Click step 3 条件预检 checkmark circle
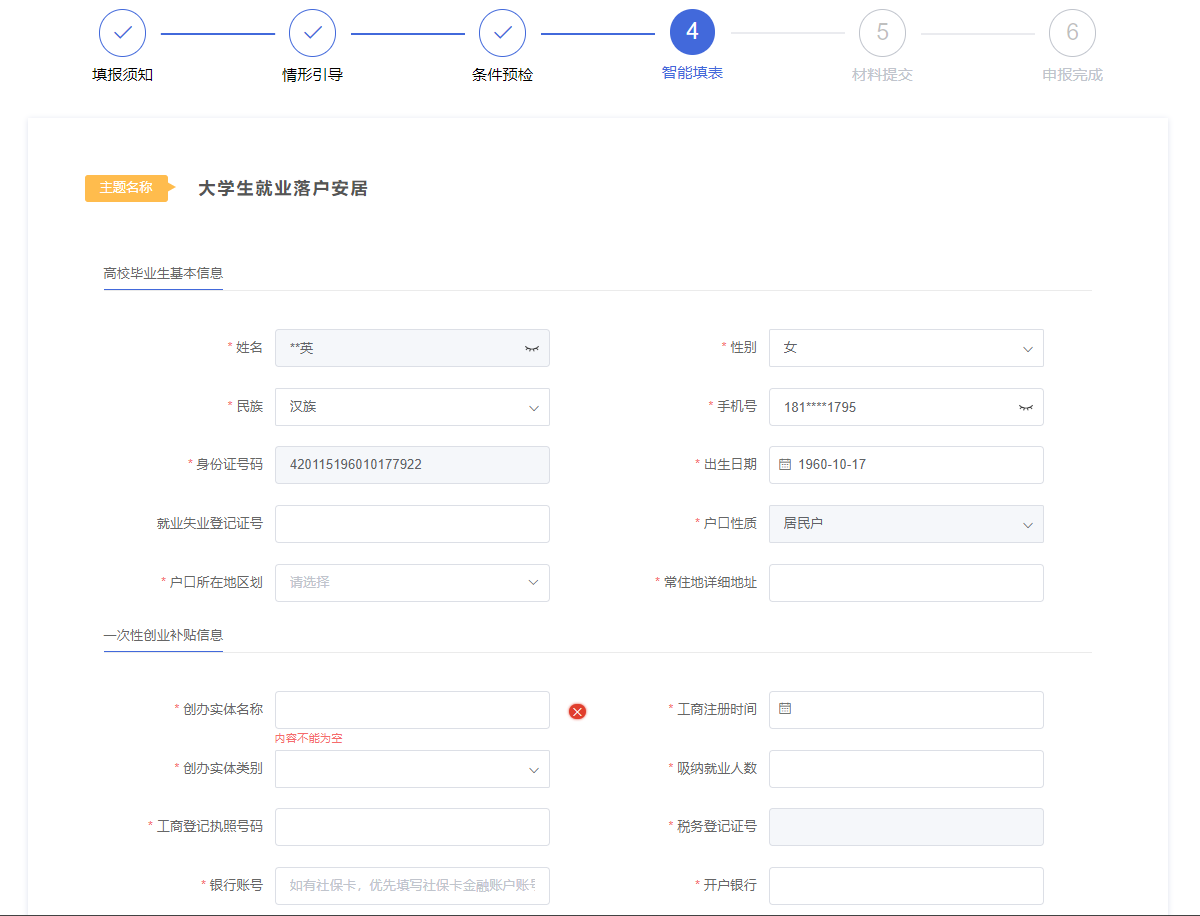The height and width of the screenshot is (916, 1200). tap(502, 33)
